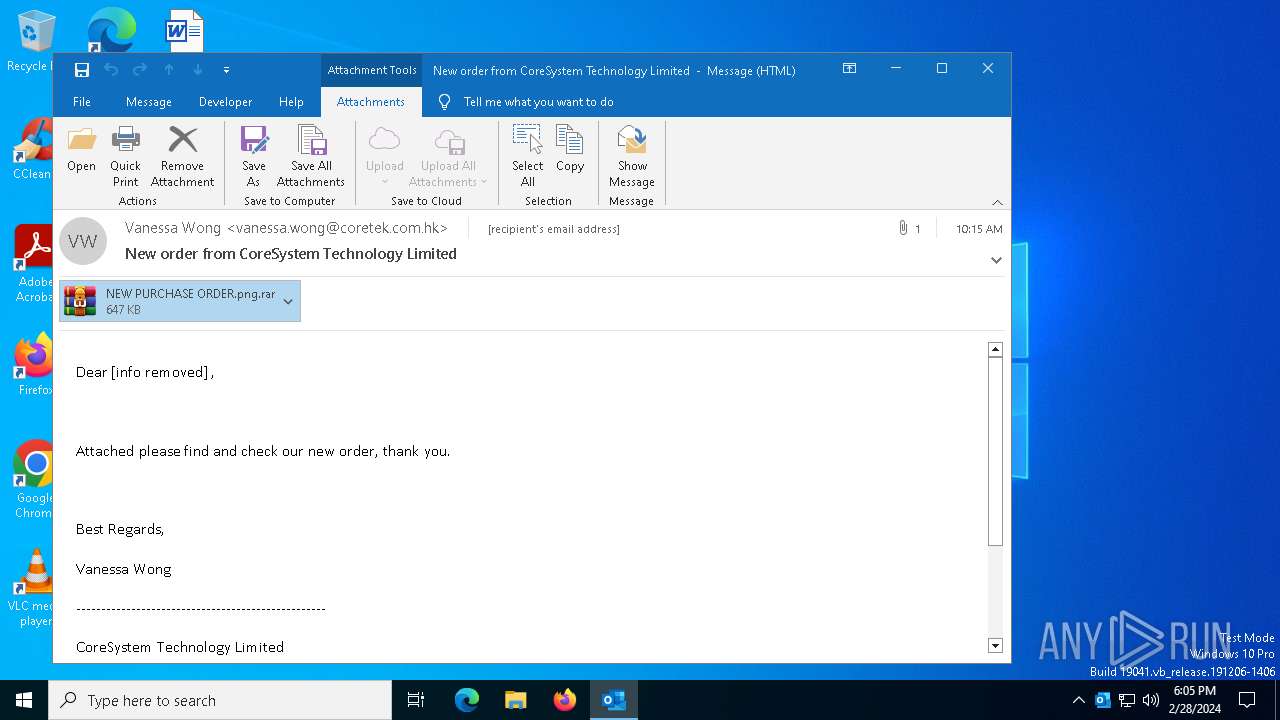The image size is (1280, 720).
Task: Open Windows Start menu
Action: point(24,700)
